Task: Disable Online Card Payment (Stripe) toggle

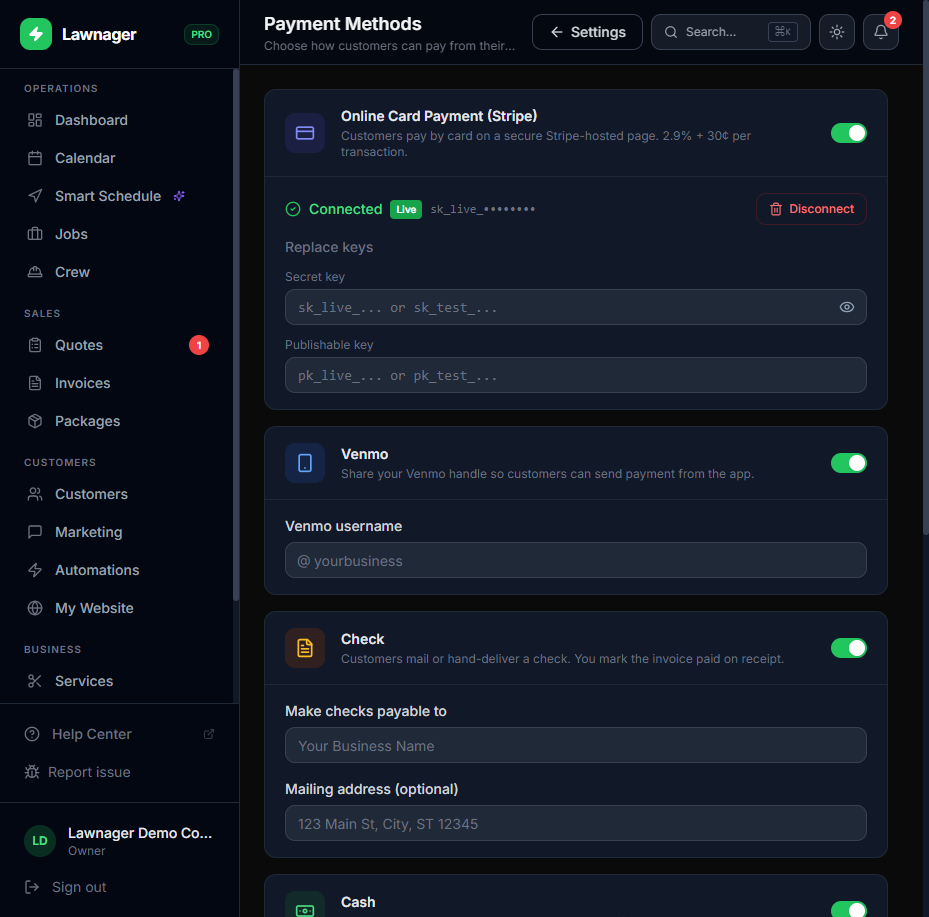Action: tap(848, 133)
